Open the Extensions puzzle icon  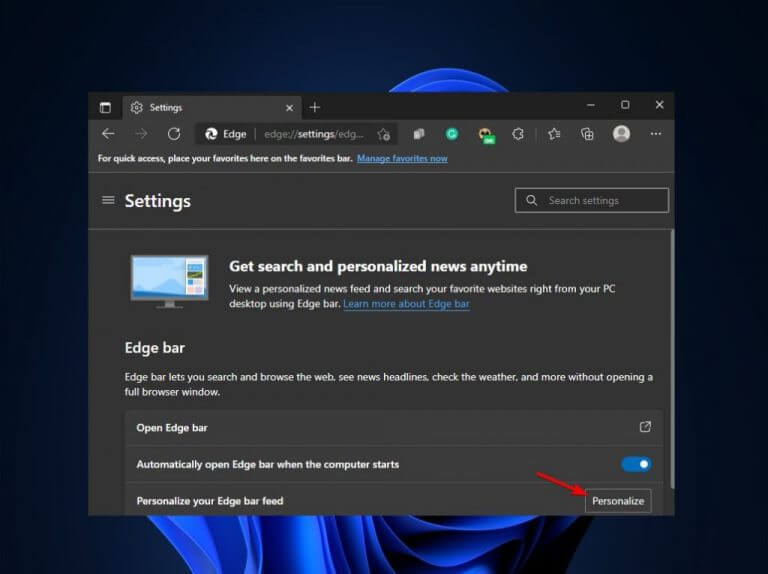(x=518, y=134)
